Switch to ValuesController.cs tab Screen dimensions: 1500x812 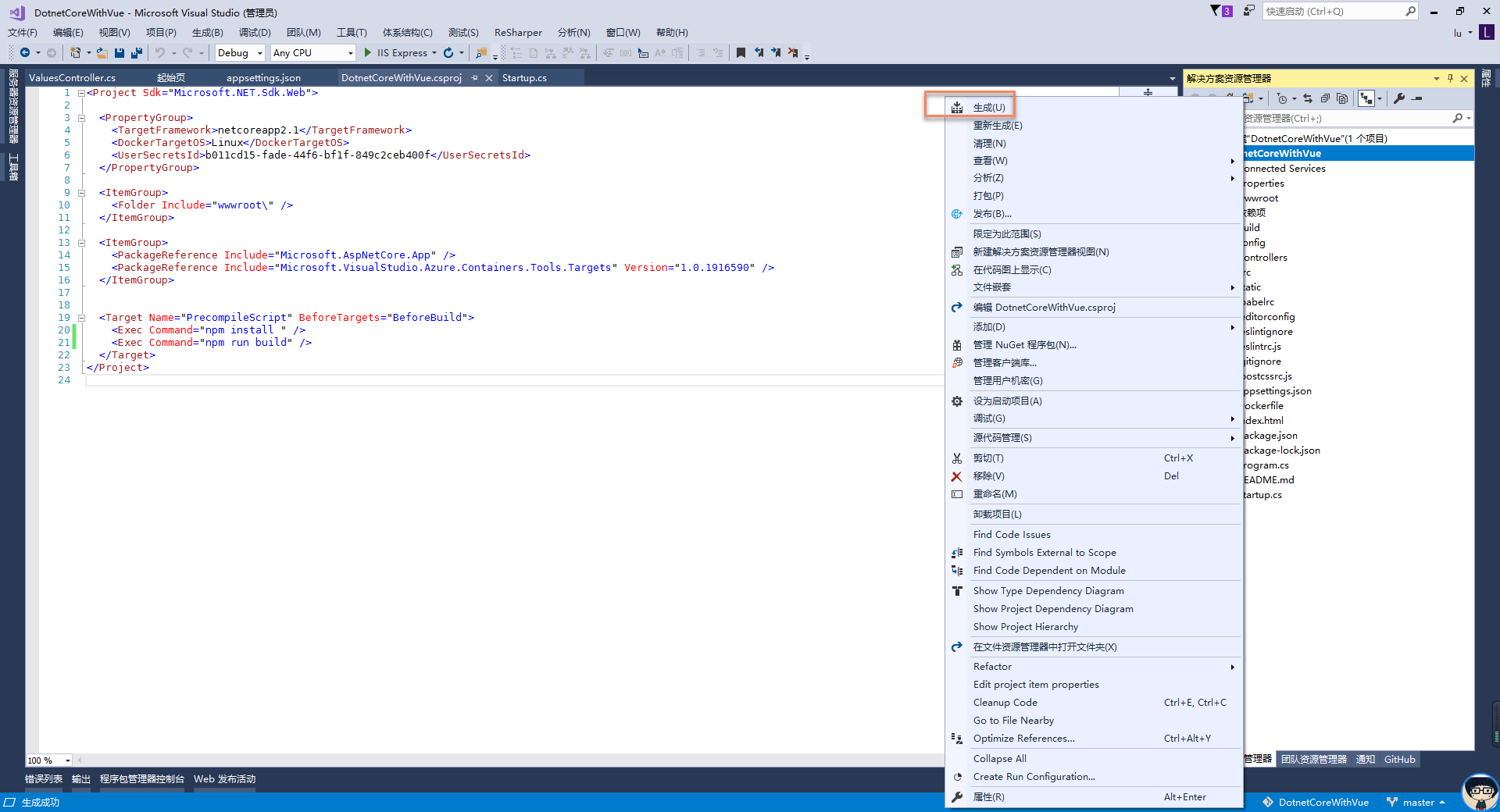pyautogui.click(x=72, y=78)
